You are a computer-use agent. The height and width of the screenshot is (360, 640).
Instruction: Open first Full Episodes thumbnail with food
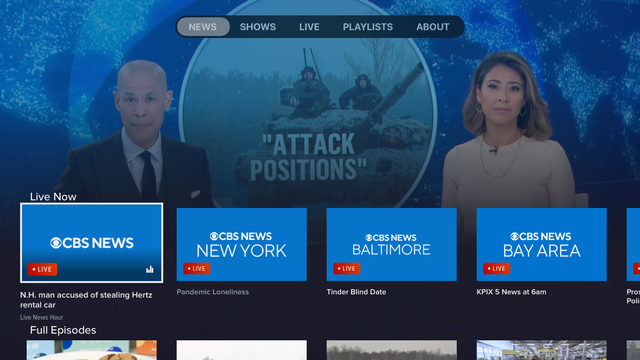coord(91,350)
